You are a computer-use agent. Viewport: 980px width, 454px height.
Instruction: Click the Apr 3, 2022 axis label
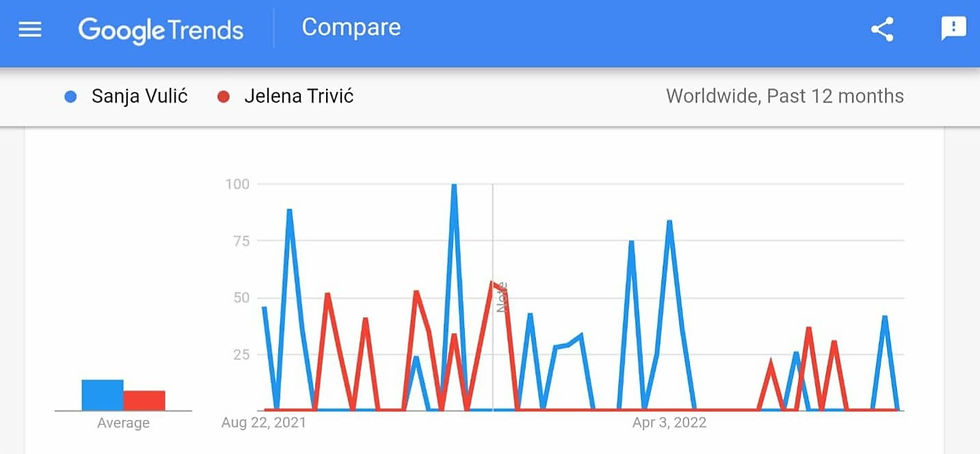pyautogui.click(x=669, y=423)
